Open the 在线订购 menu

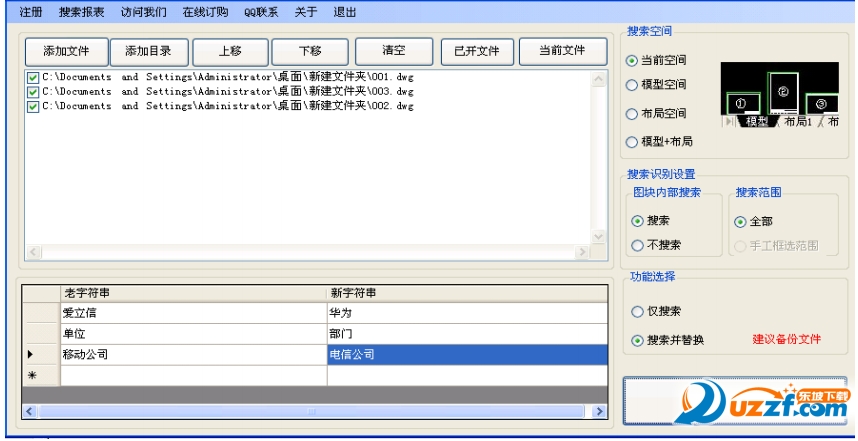click(x=206, y=13)
